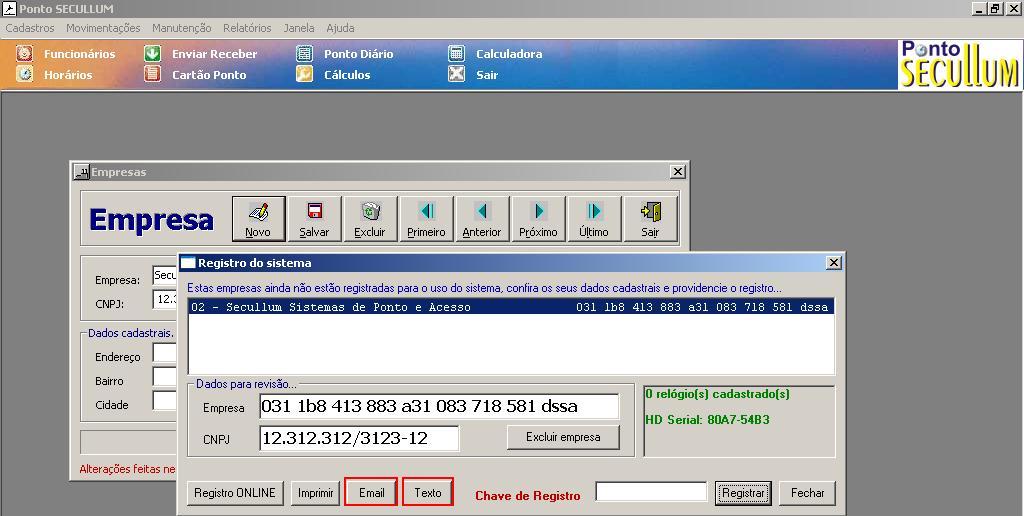Image resolution: width=1024 pixels, height=516 pixels.
Task: Click 0 relógio(s) cadastrado(s) text
Action: point(717,394)
